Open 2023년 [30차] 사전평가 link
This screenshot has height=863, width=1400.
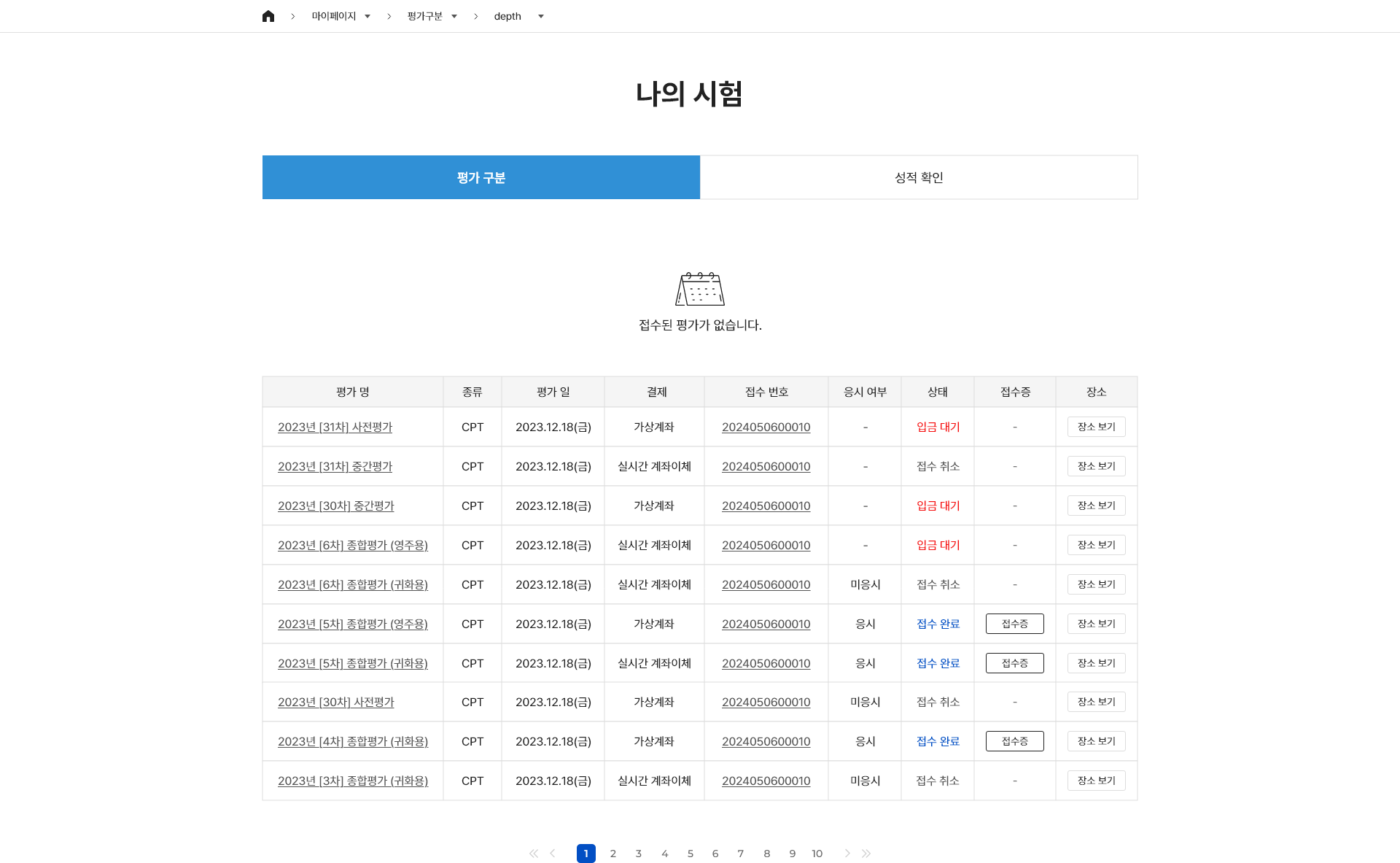point(335,702)
